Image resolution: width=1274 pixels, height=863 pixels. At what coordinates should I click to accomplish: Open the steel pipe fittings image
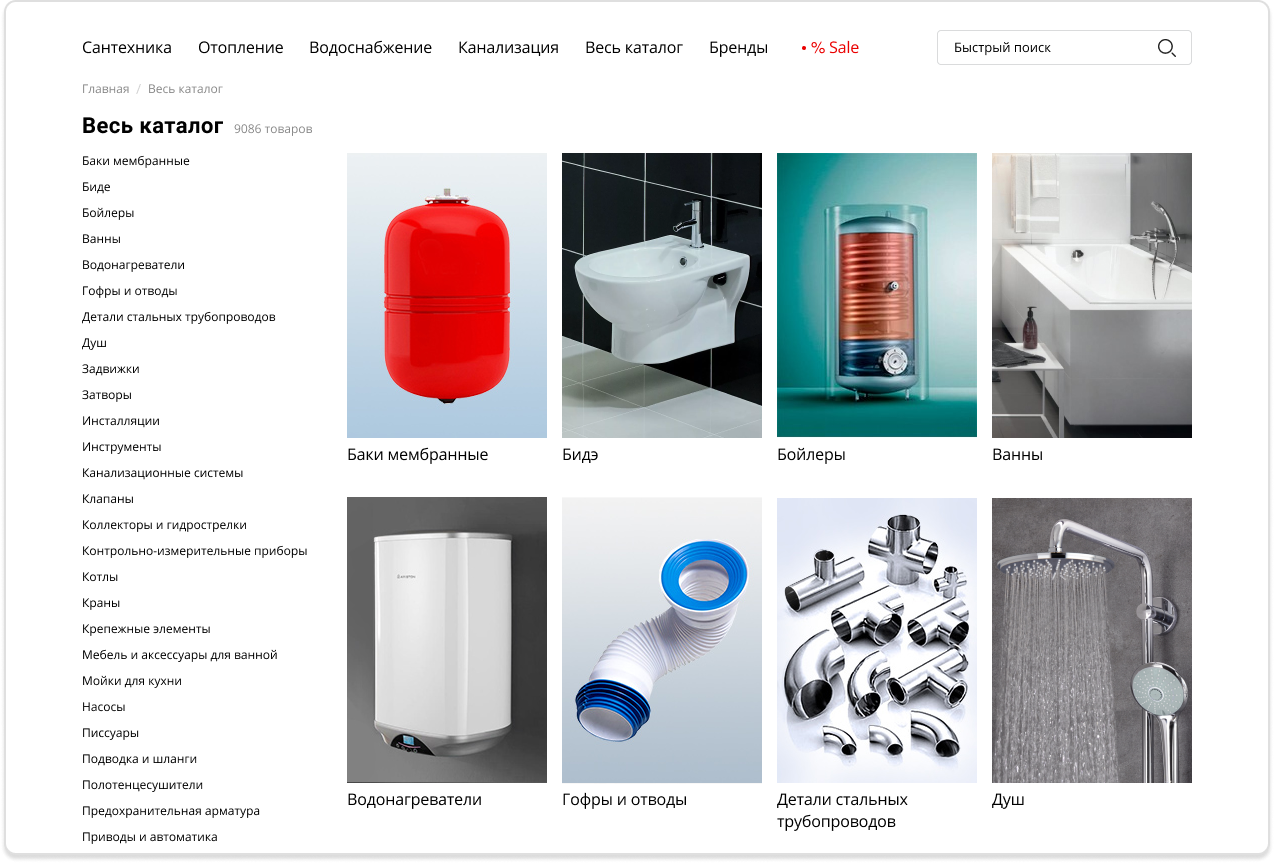click(x=877, y=640)
